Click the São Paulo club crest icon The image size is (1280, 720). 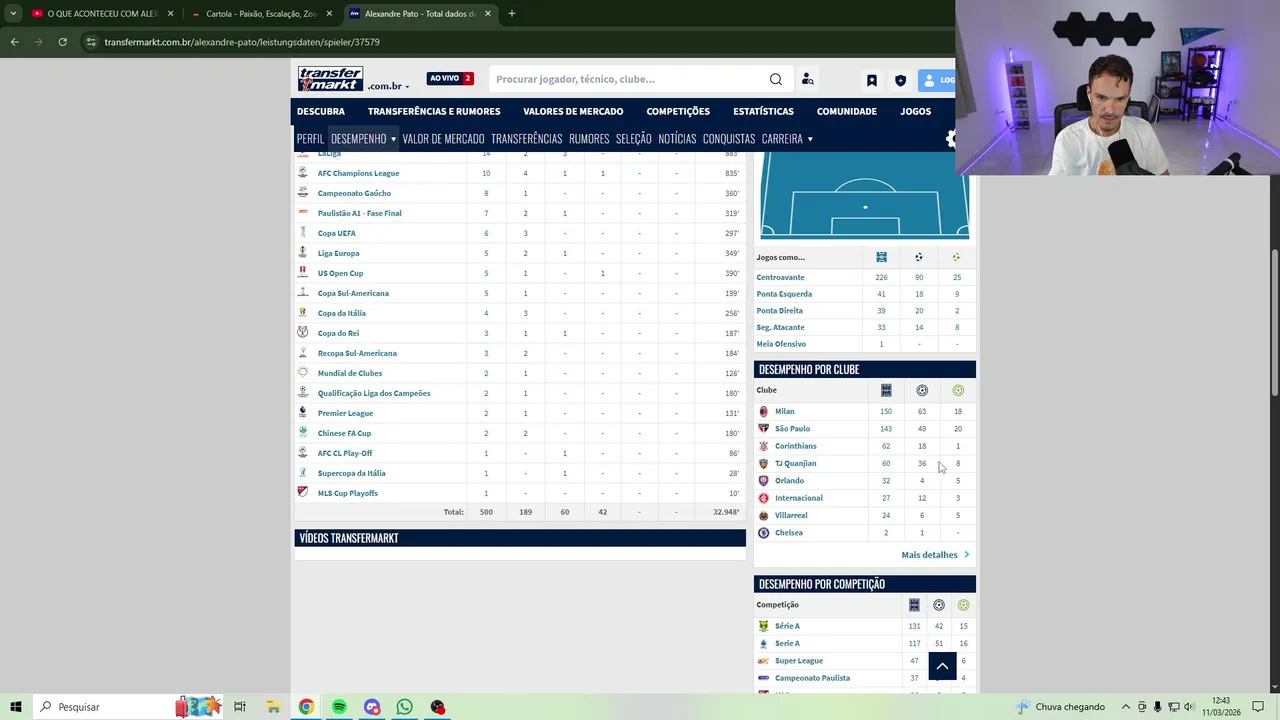[x=764, y=428]
